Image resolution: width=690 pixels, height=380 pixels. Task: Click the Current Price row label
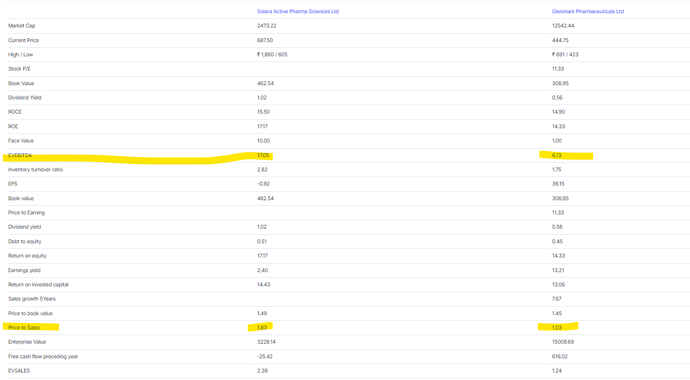(23, 40)
